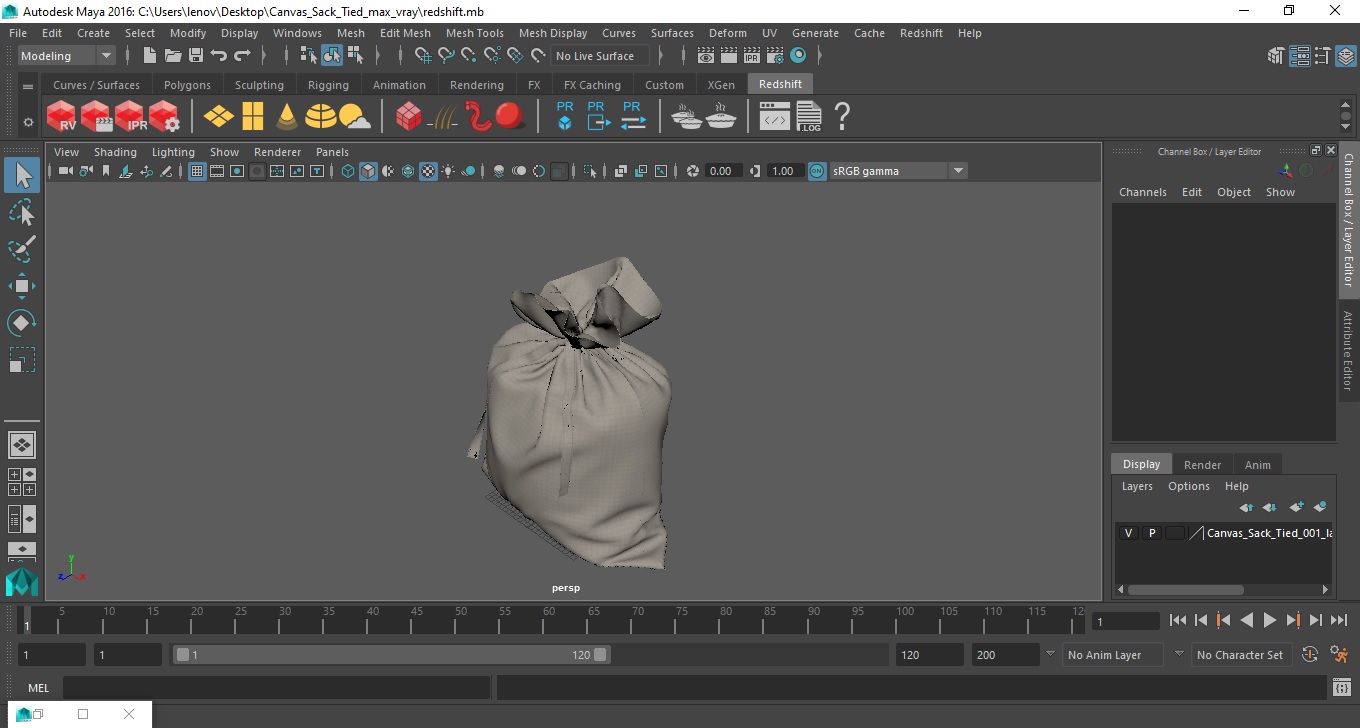Open the character set running-man preferences icon

[x=1340, y=655]
